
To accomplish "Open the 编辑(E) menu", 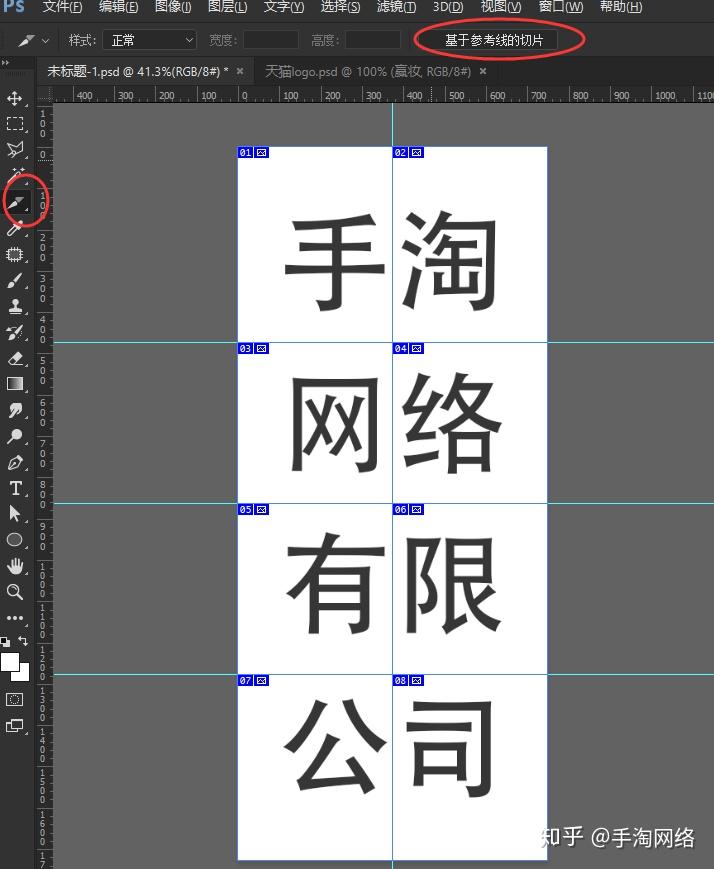I will pyautogui.click(x=118, y=7).
